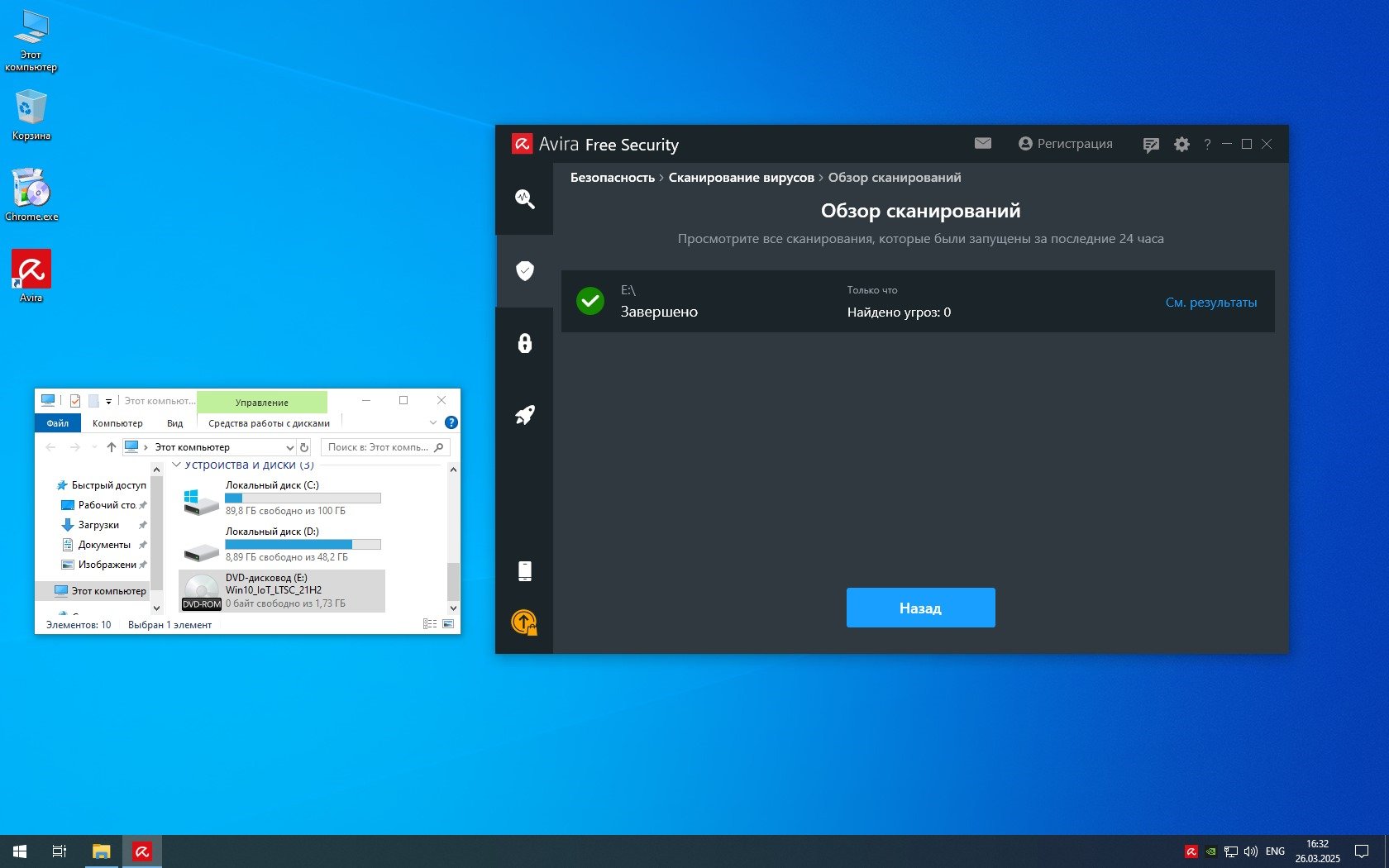Image resolution: width=1389 pixels, height=868 pixels.
Task: Click the Назад button
Action: tap(920, 608)
